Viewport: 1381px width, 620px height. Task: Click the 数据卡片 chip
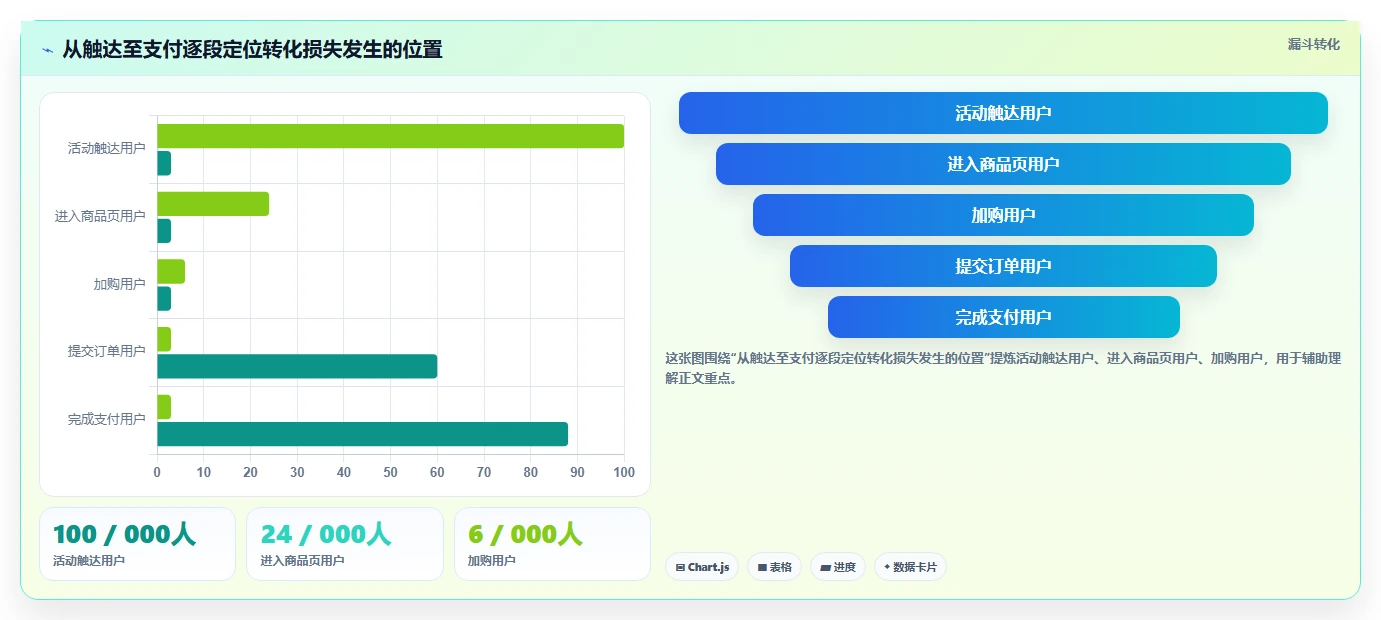(x=910, y=567)
